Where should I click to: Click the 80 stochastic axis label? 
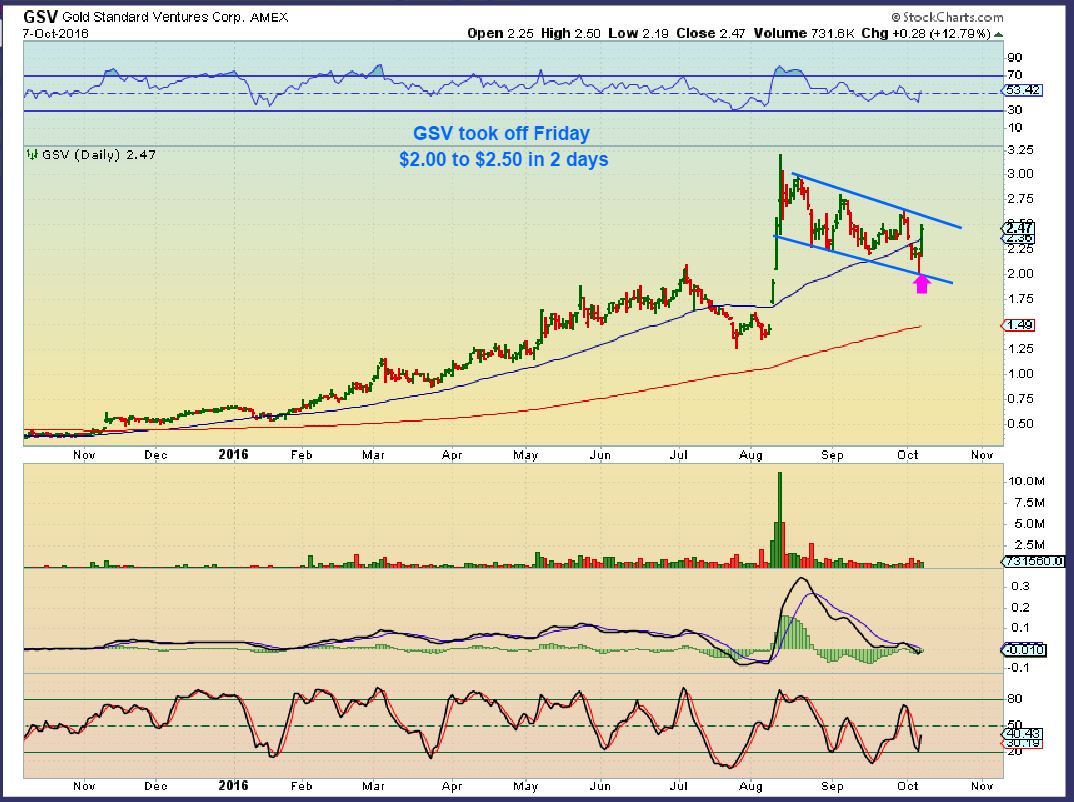1014,699
